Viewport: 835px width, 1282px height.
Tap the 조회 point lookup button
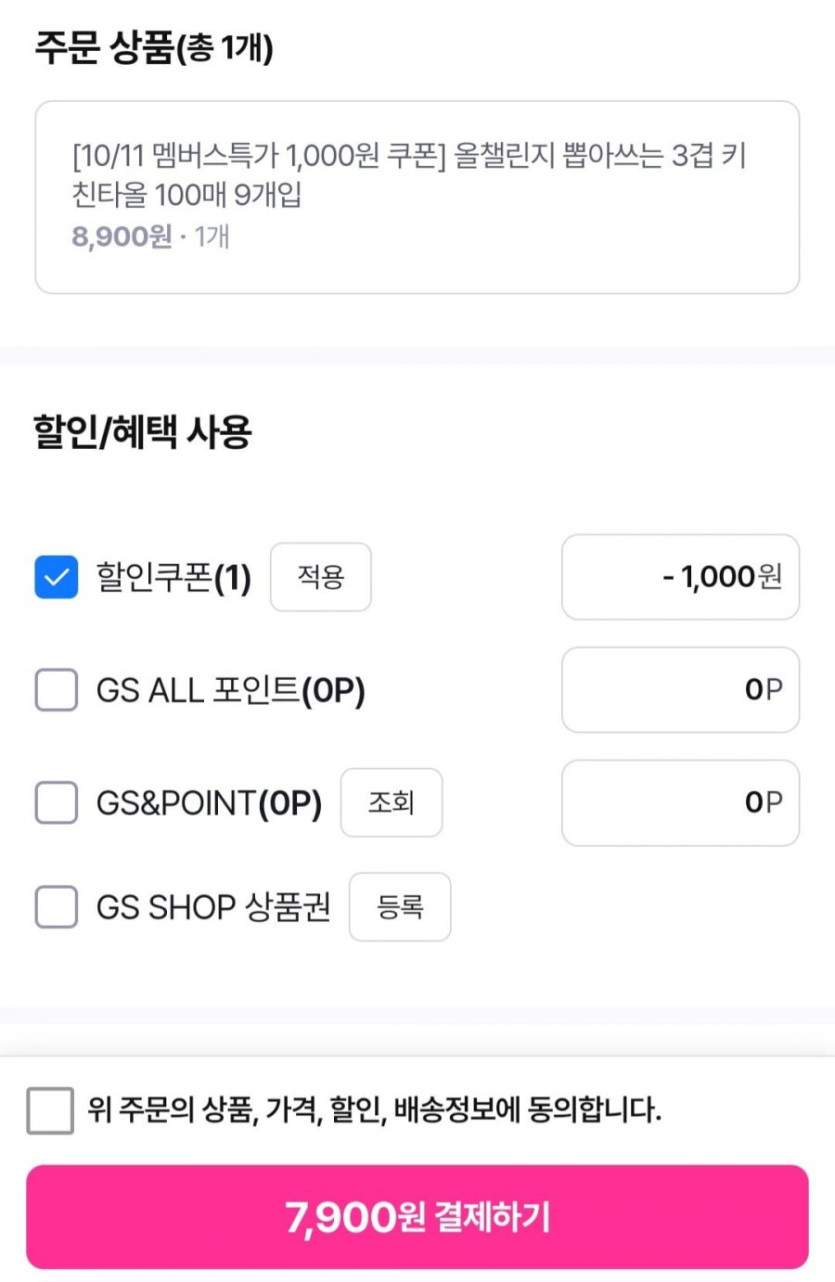[391, 803]
